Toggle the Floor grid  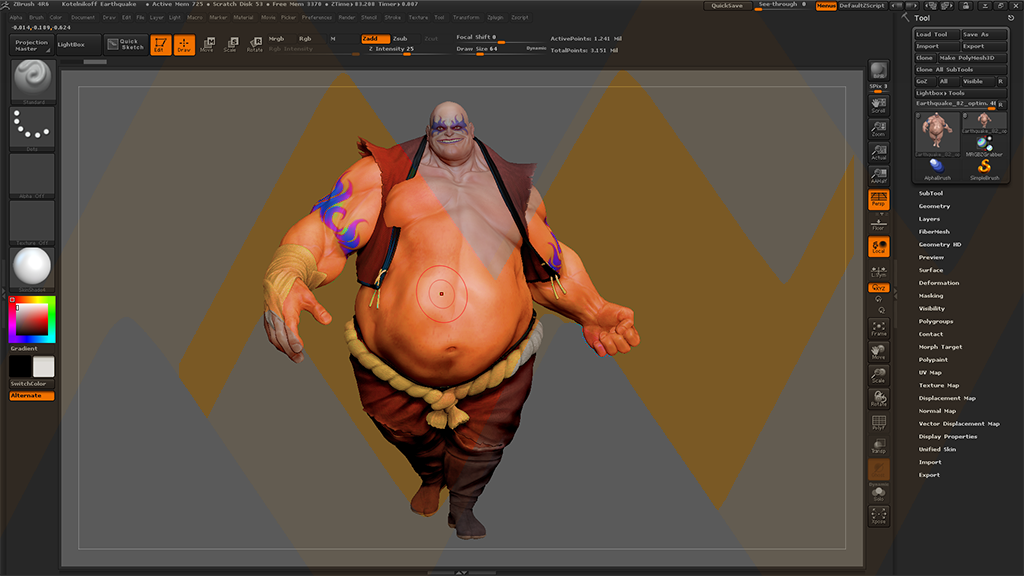878,223
